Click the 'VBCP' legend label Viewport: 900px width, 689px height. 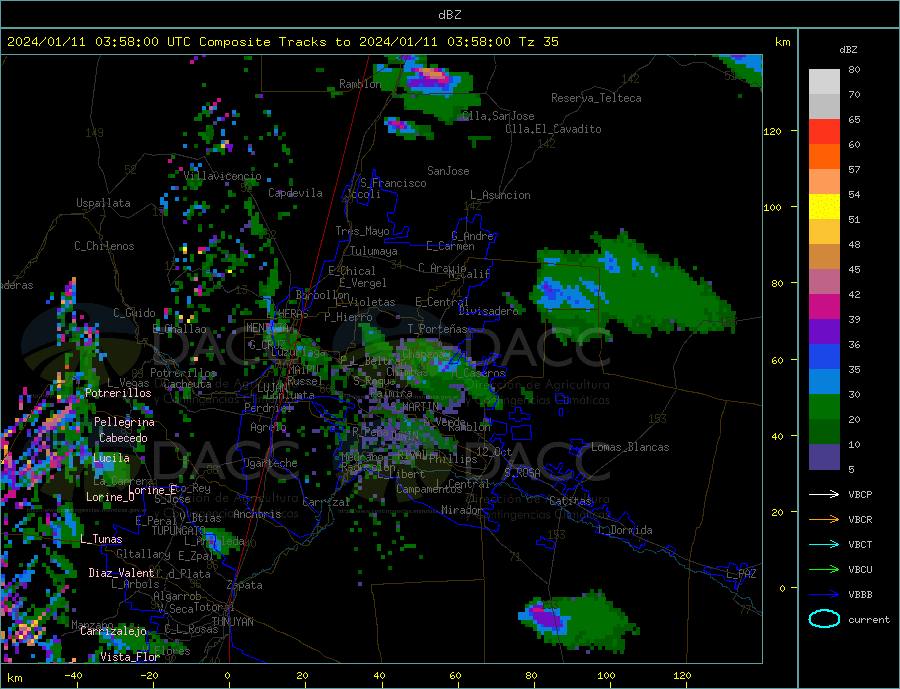pos(860,494)
